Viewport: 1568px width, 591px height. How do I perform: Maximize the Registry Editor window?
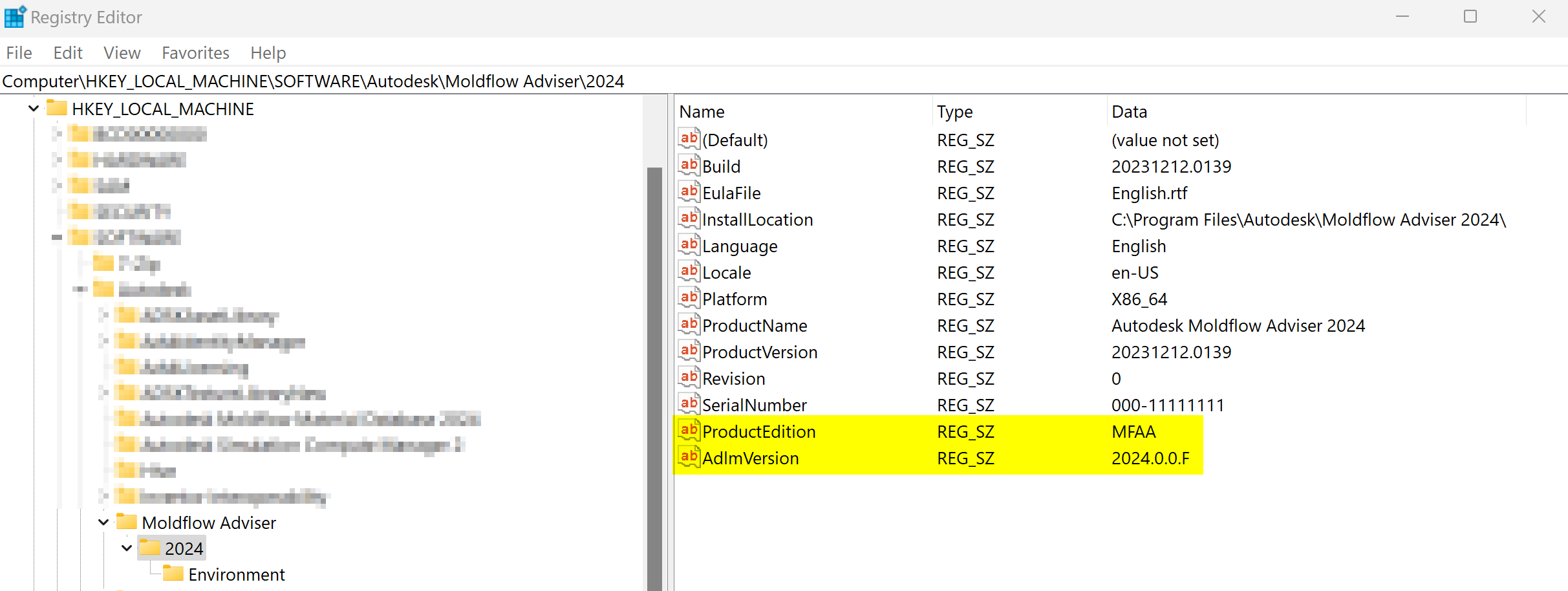point(1470,16)
